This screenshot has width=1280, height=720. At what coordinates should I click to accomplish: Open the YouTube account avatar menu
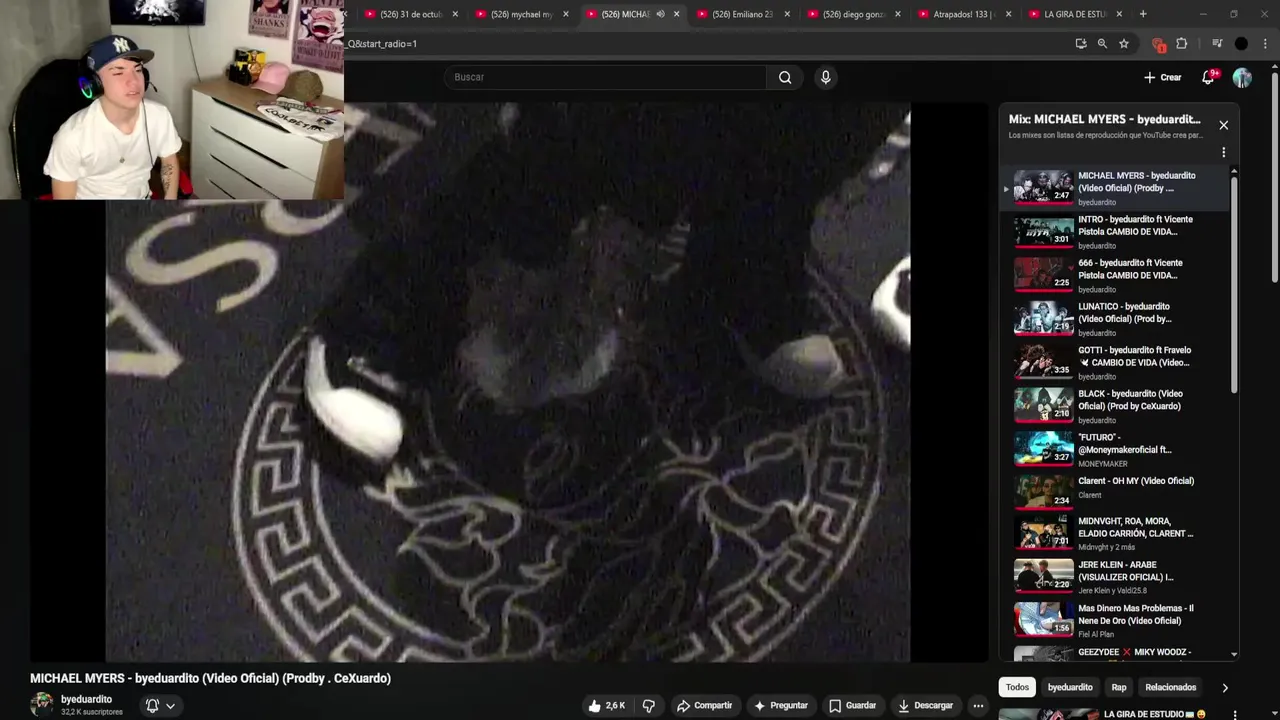click(1242, 77)
